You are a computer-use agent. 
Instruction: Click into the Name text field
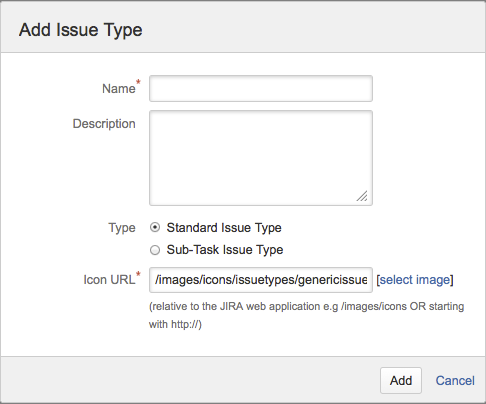[x=261, y=89]
